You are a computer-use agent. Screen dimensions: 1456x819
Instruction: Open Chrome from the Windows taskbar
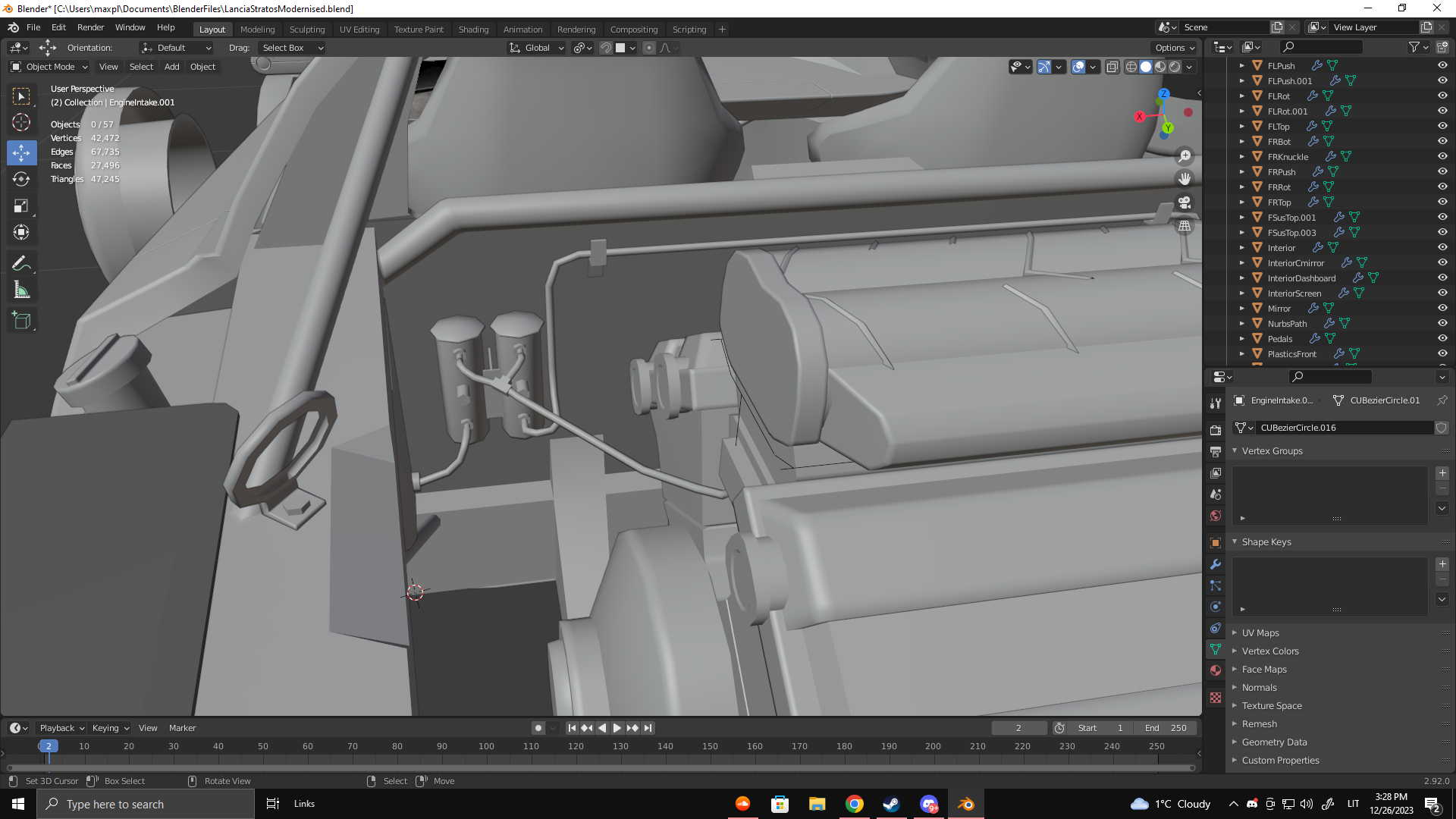click(x=855, y=804)
